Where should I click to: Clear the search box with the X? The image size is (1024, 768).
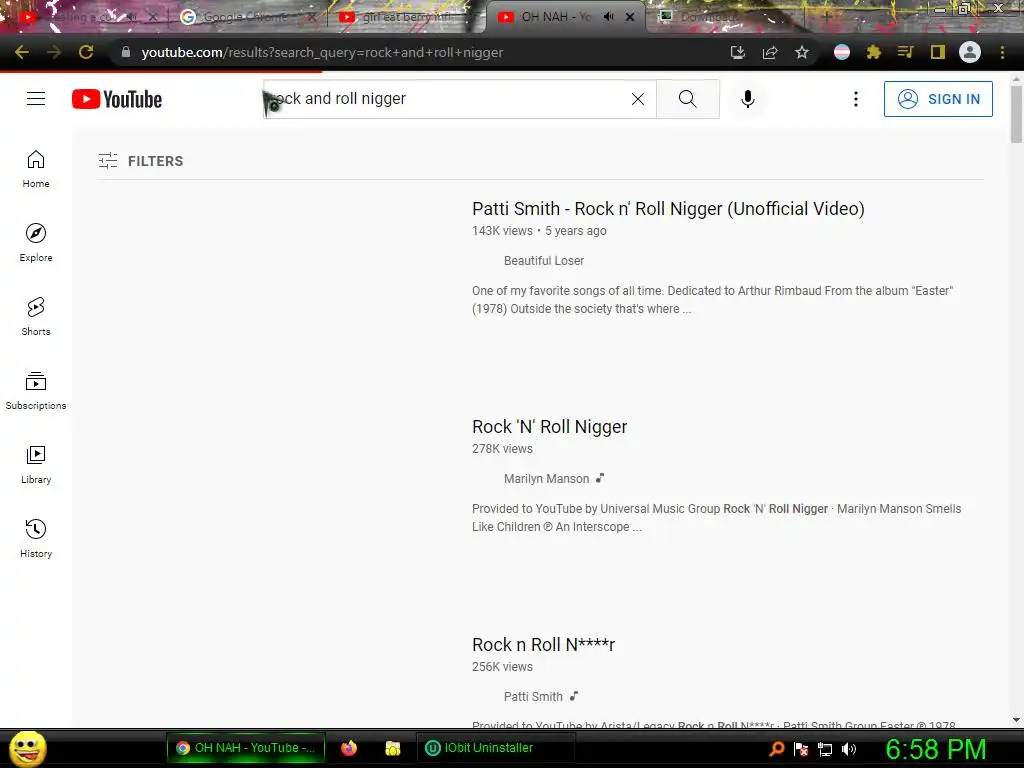click(638, 99)
